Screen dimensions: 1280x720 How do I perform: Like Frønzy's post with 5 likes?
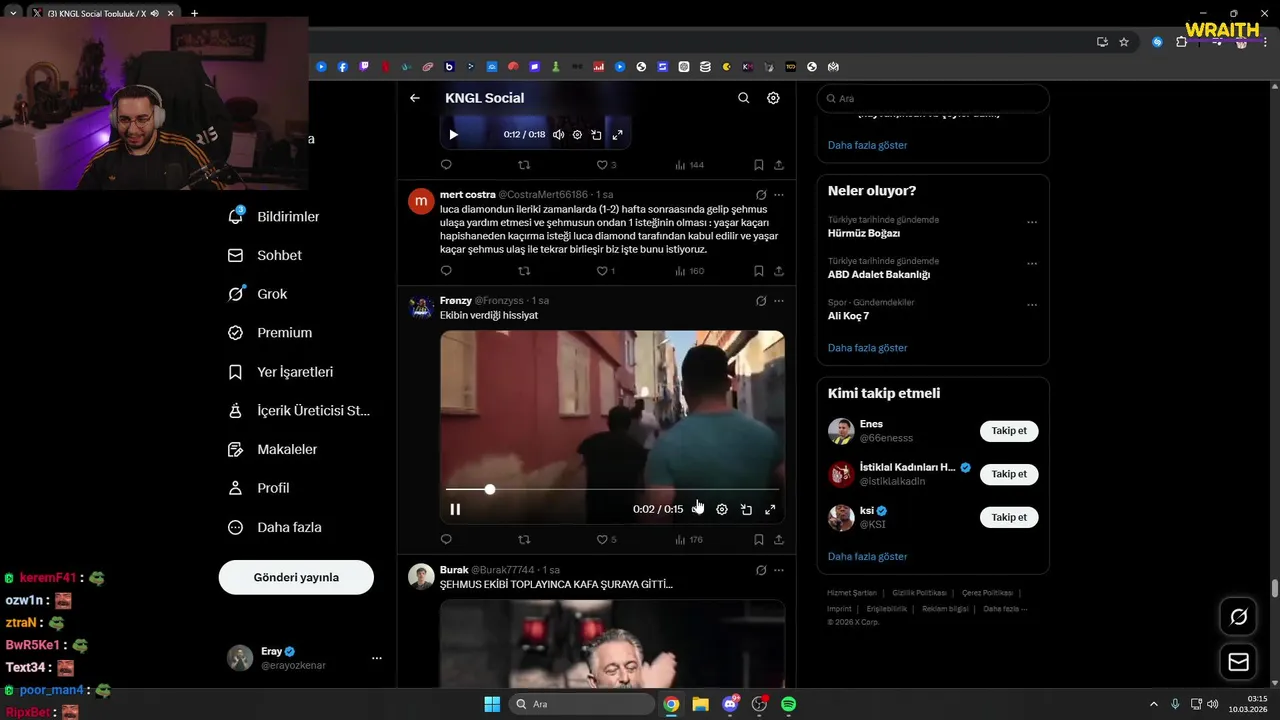(606, 540)
